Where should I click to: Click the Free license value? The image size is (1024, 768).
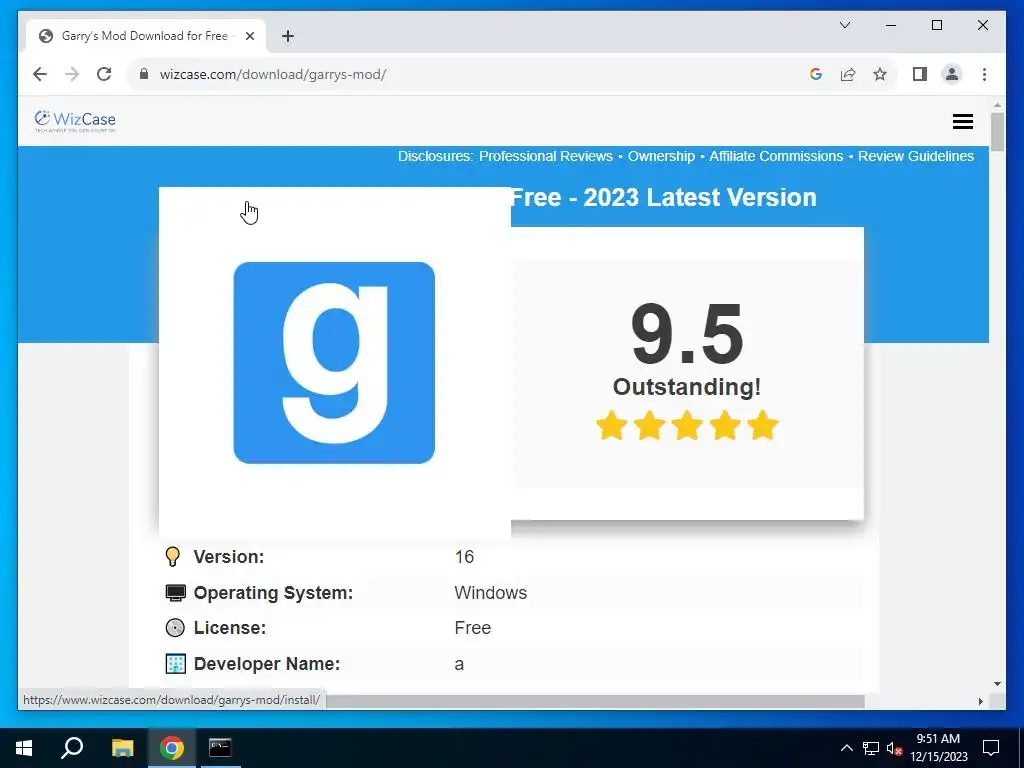coord(472,628)
